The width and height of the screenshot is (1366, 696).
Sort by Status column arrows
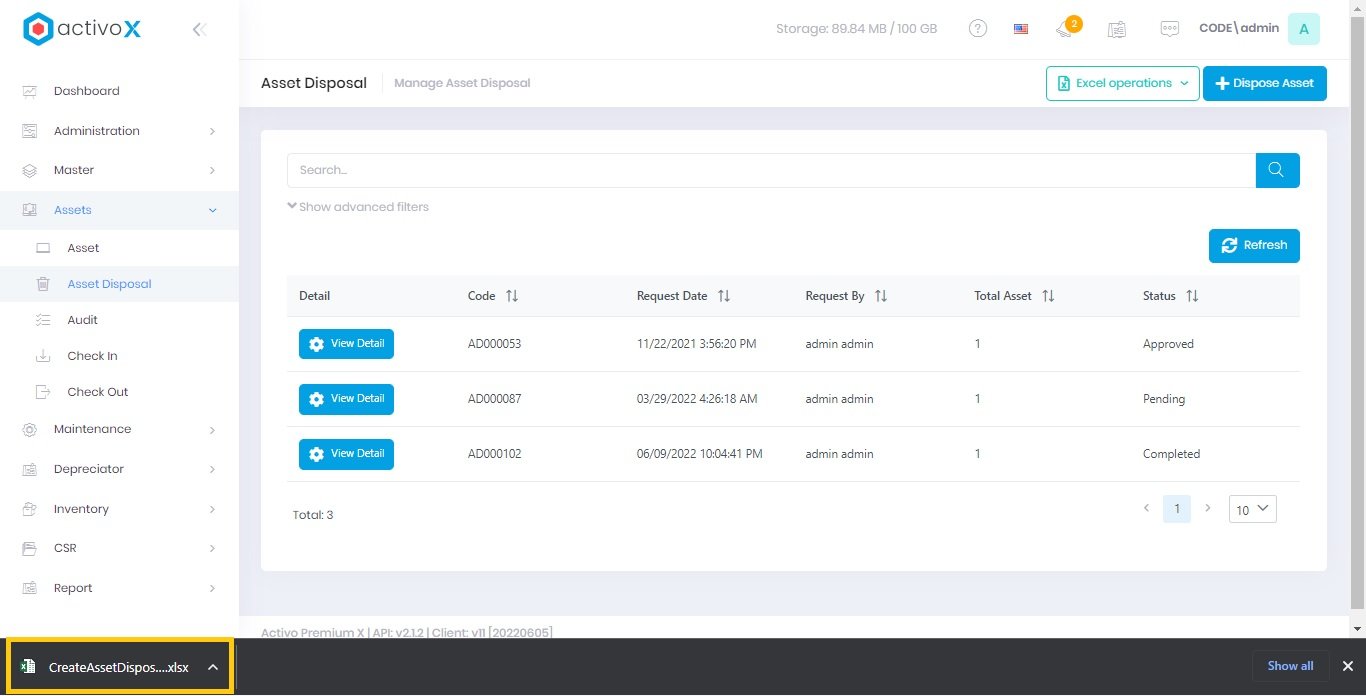[x=1192, y=296]
